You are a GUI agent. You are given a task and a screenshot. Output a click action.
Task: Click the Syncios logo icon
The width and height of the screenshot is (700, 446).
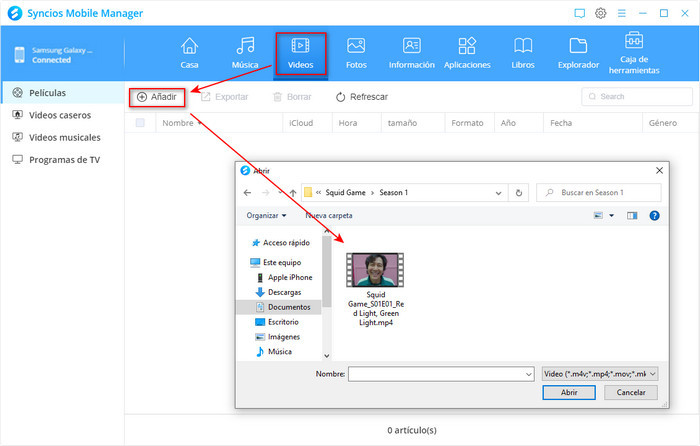(x=15, y=13)
